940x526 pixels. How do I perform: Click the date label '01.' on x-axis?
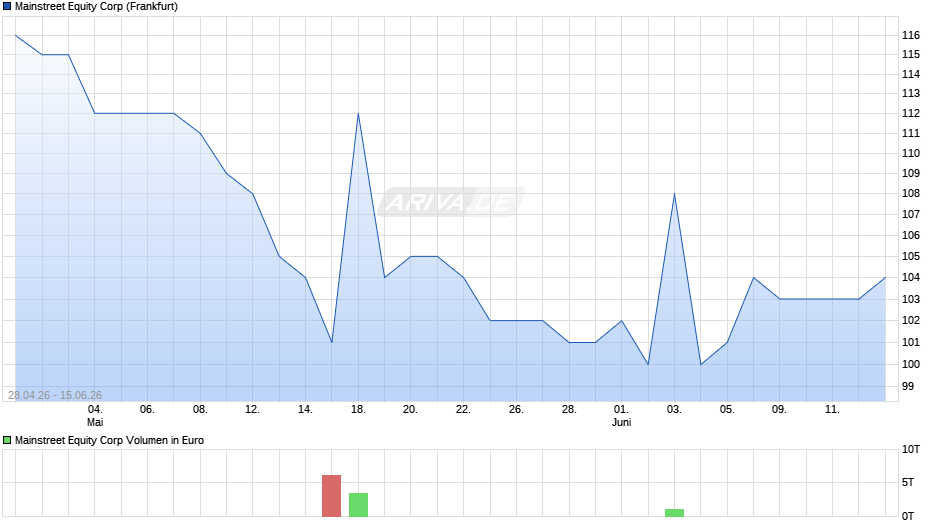point(621,410)
